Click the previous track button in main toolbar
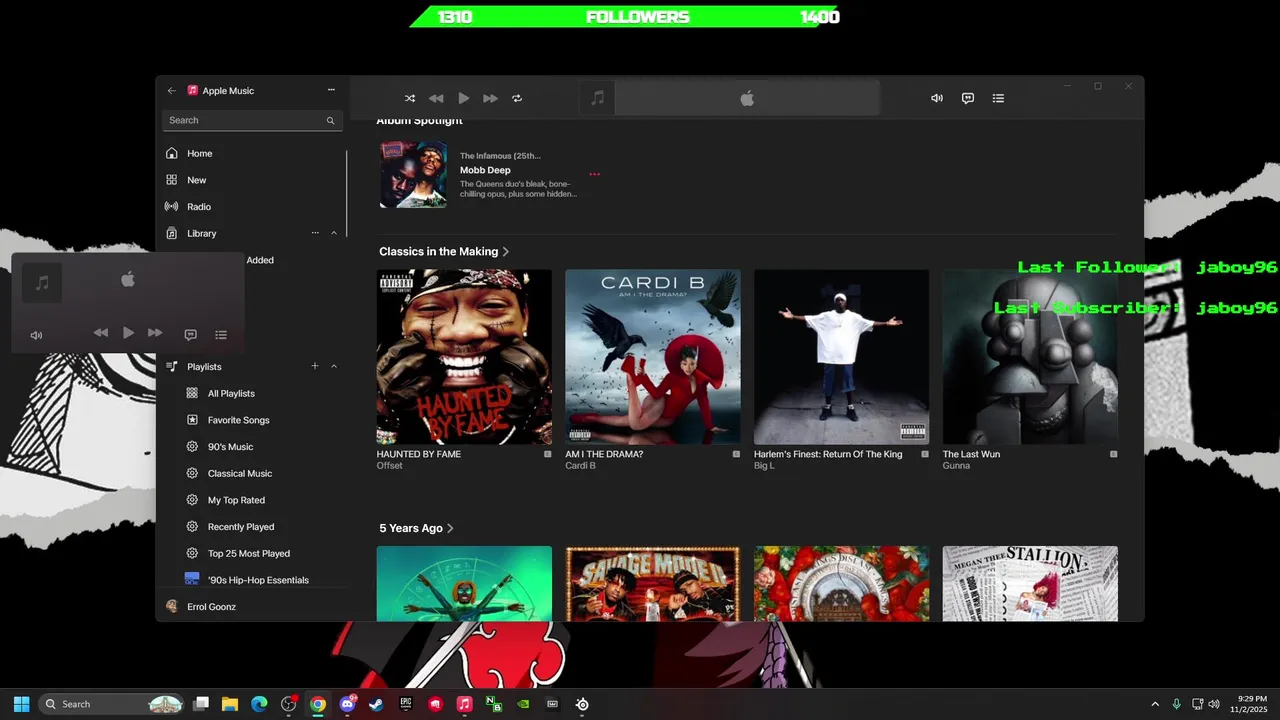 pyautogui.click(x=436, y=98)
